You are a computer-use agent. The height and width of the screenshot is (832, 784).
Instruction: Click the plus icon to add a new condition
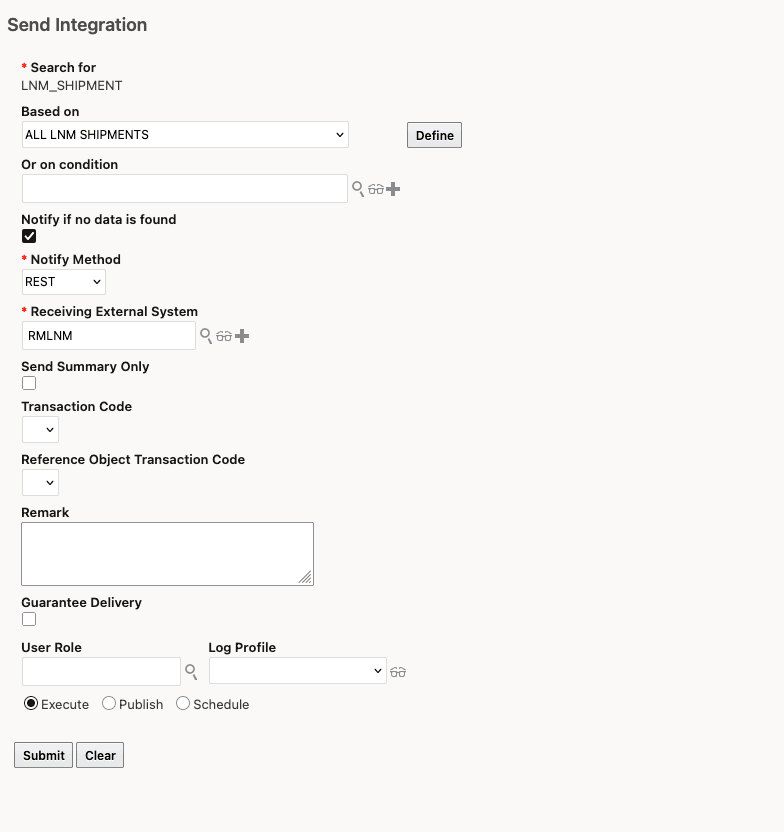pyautogui.click(x=391, y=188)
